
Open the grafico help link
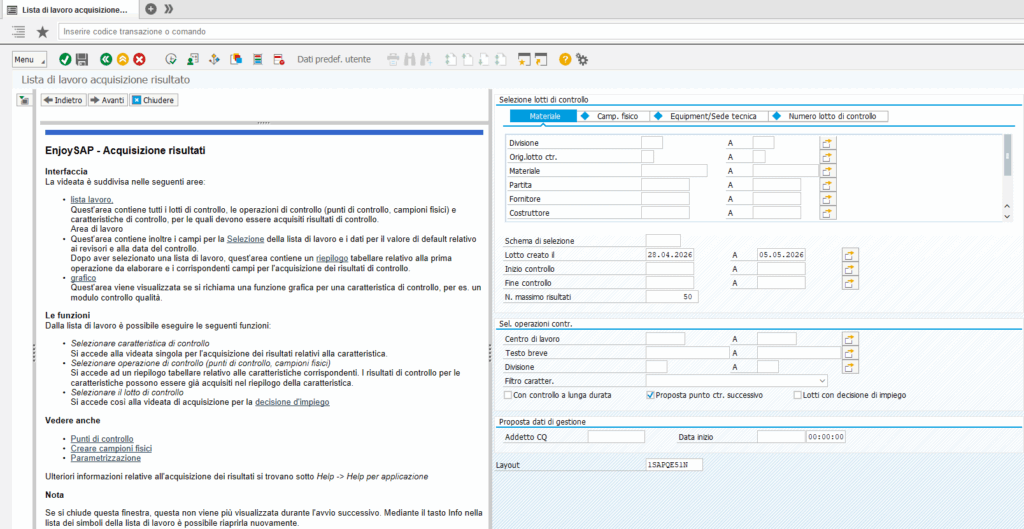(83, 278)
